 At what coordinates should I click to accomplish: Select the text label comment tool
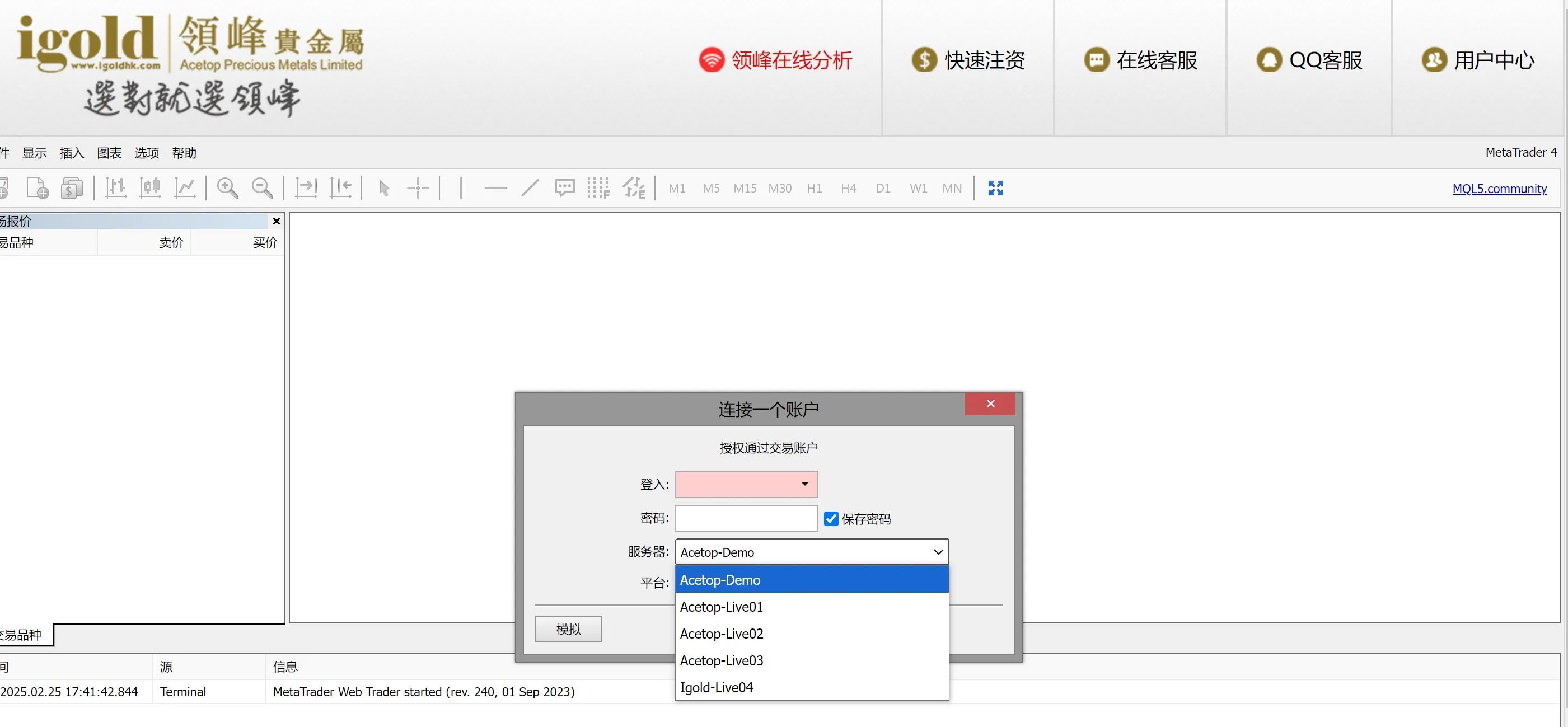[564, 188]
